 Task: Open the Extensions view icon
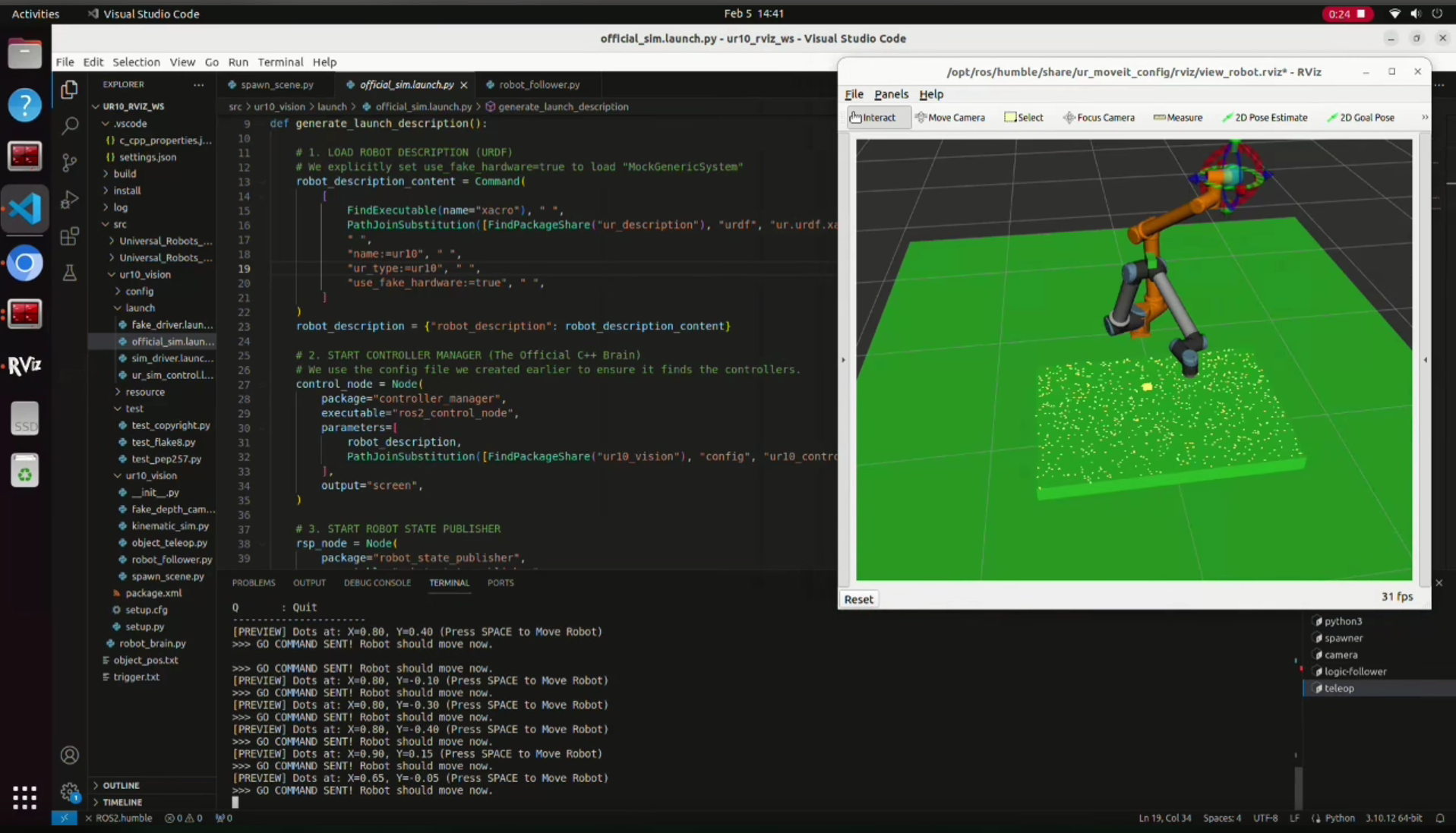[x=69, y=236]
